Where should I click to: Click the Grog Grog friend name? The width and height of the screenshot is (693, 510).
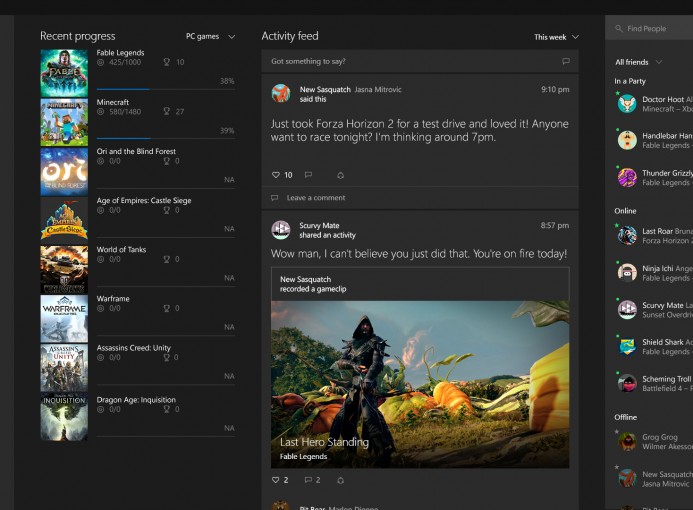[660, 437]
